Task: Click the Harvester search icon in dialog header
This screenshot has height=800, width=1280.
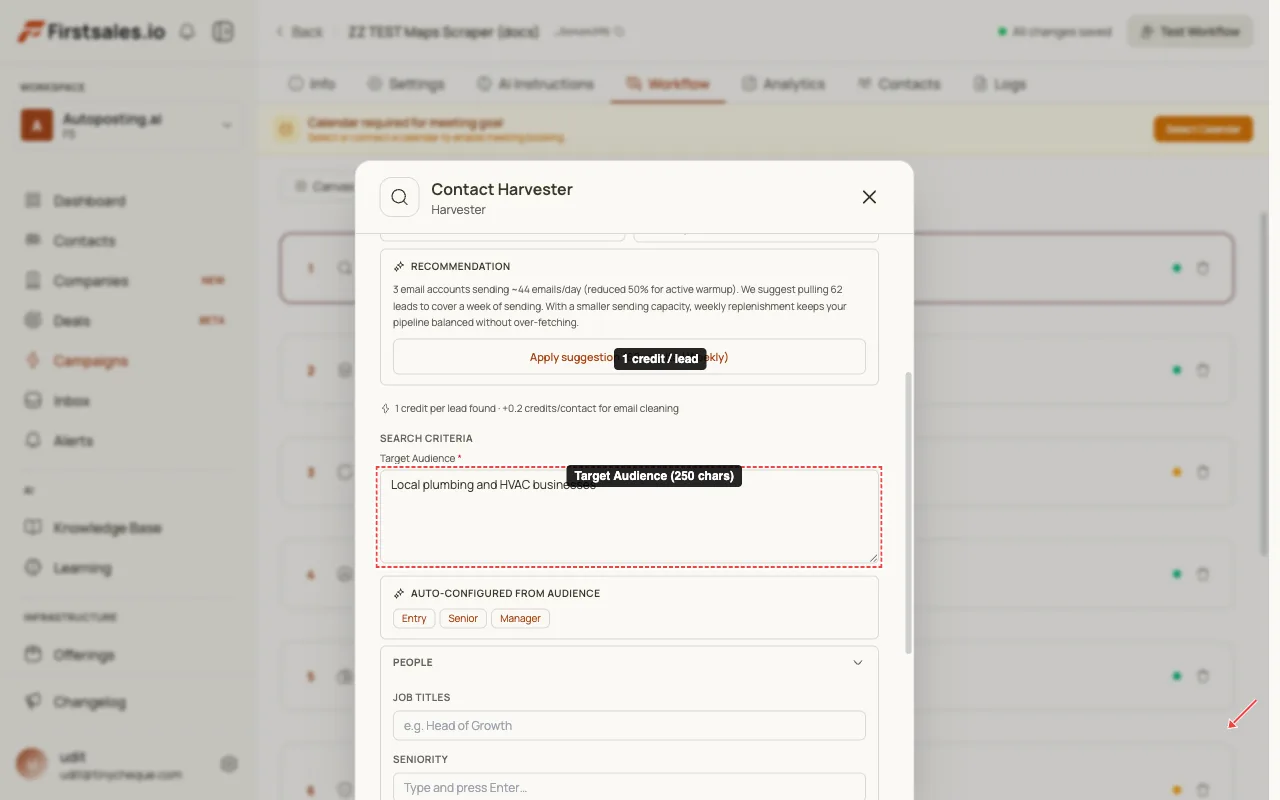Action: [x=399, y=197]
